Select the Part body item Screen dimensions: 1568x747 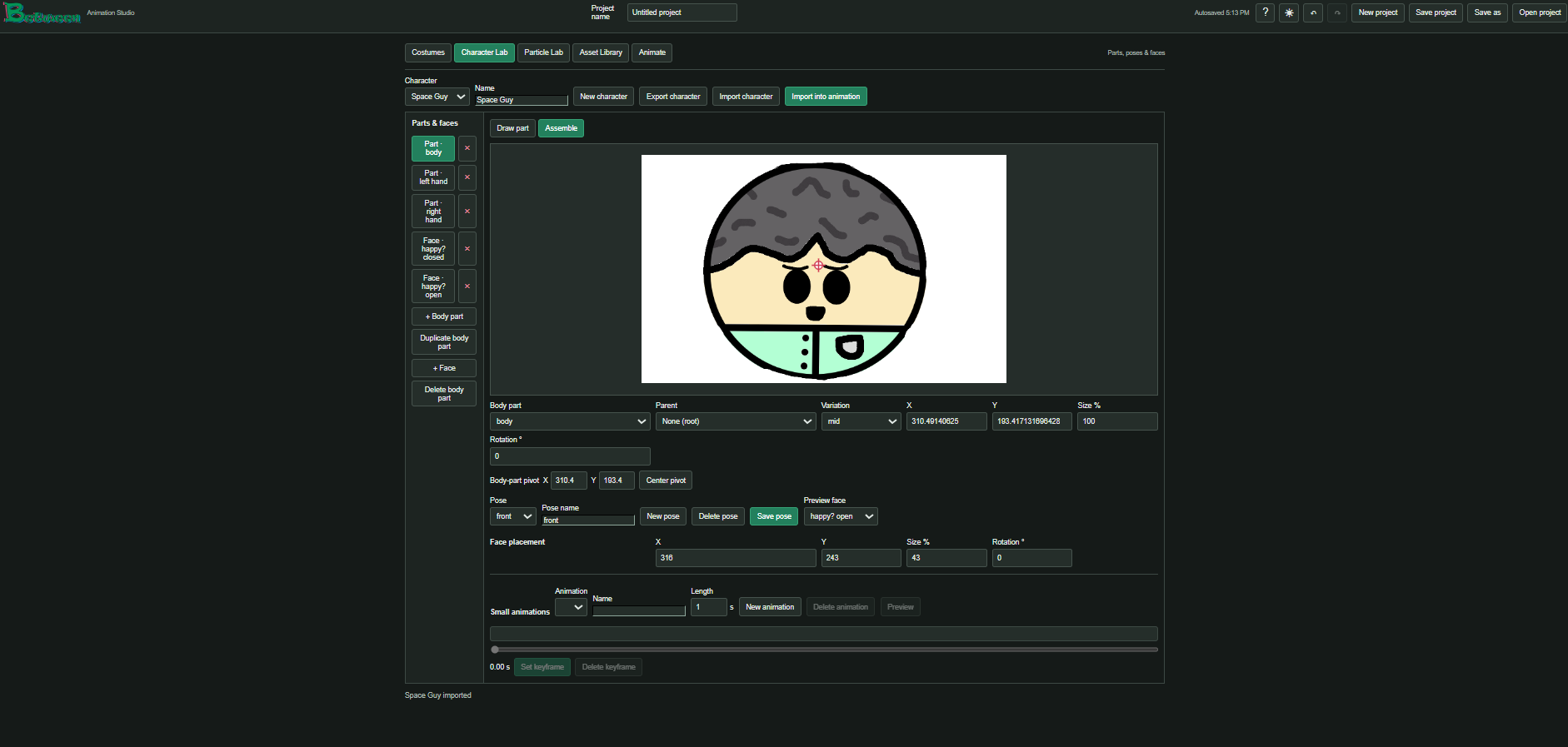pyautogui.click(x=433, y=148)
